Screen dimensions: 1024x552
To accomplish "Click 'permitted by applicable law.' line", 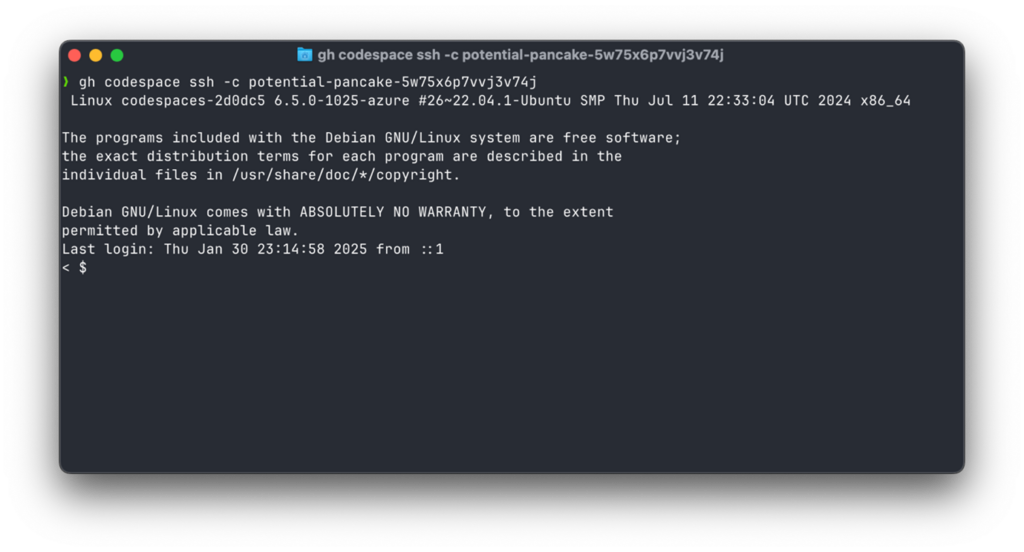I will (x=180, y=231).
